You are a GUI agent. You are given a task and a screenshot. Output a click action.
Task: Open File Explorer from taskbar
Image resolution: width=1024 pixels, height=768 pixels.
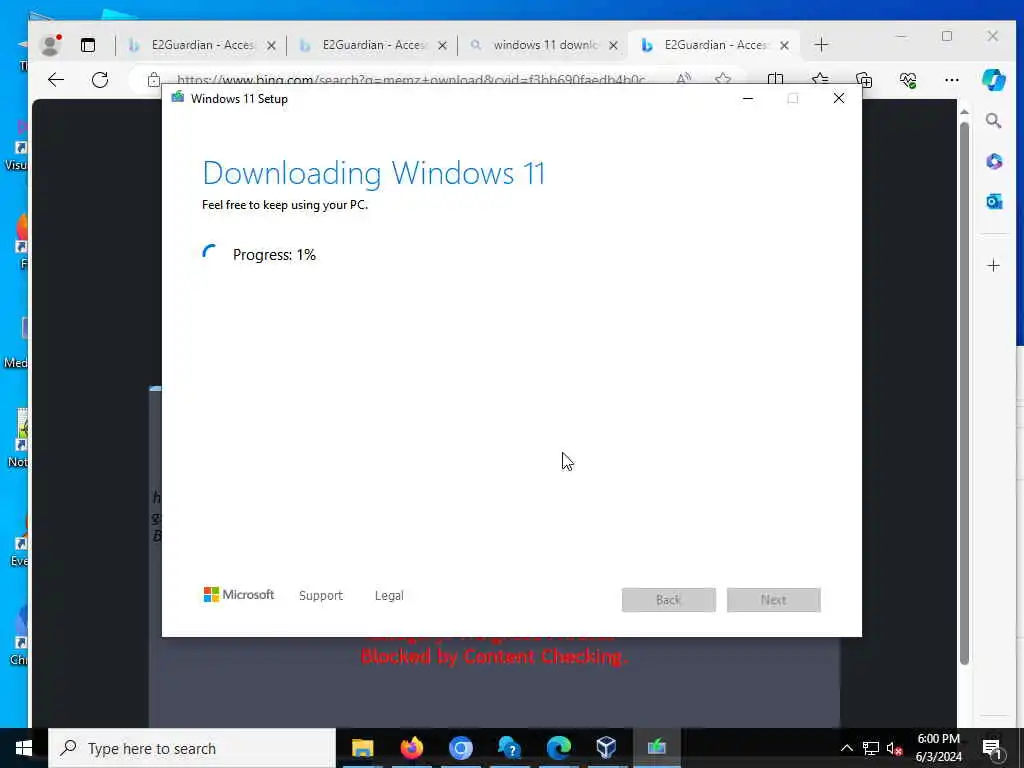click(x=362, y=748)
